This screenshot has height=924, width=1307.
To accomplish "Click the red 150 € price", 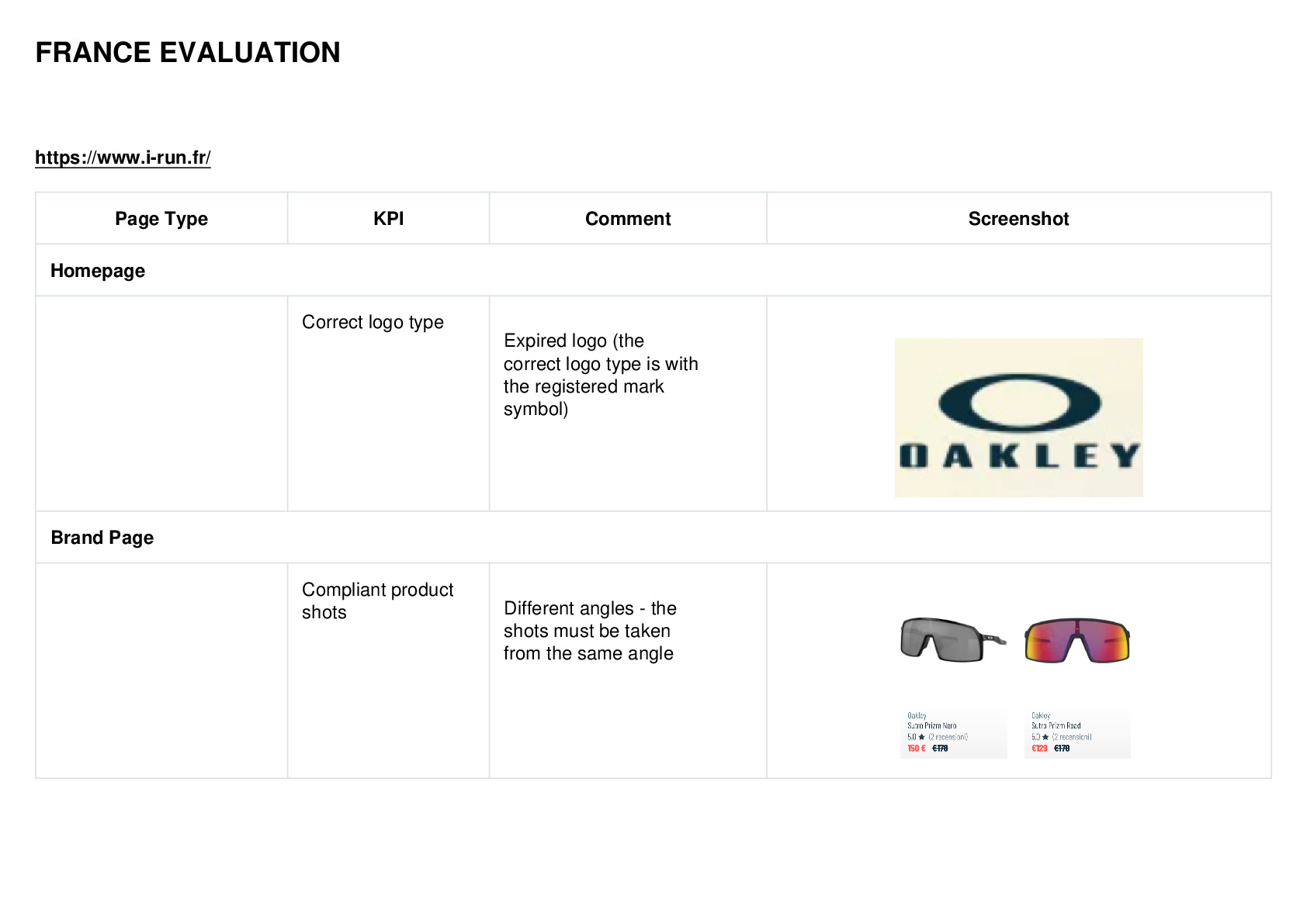I will (x=917, y=749).
